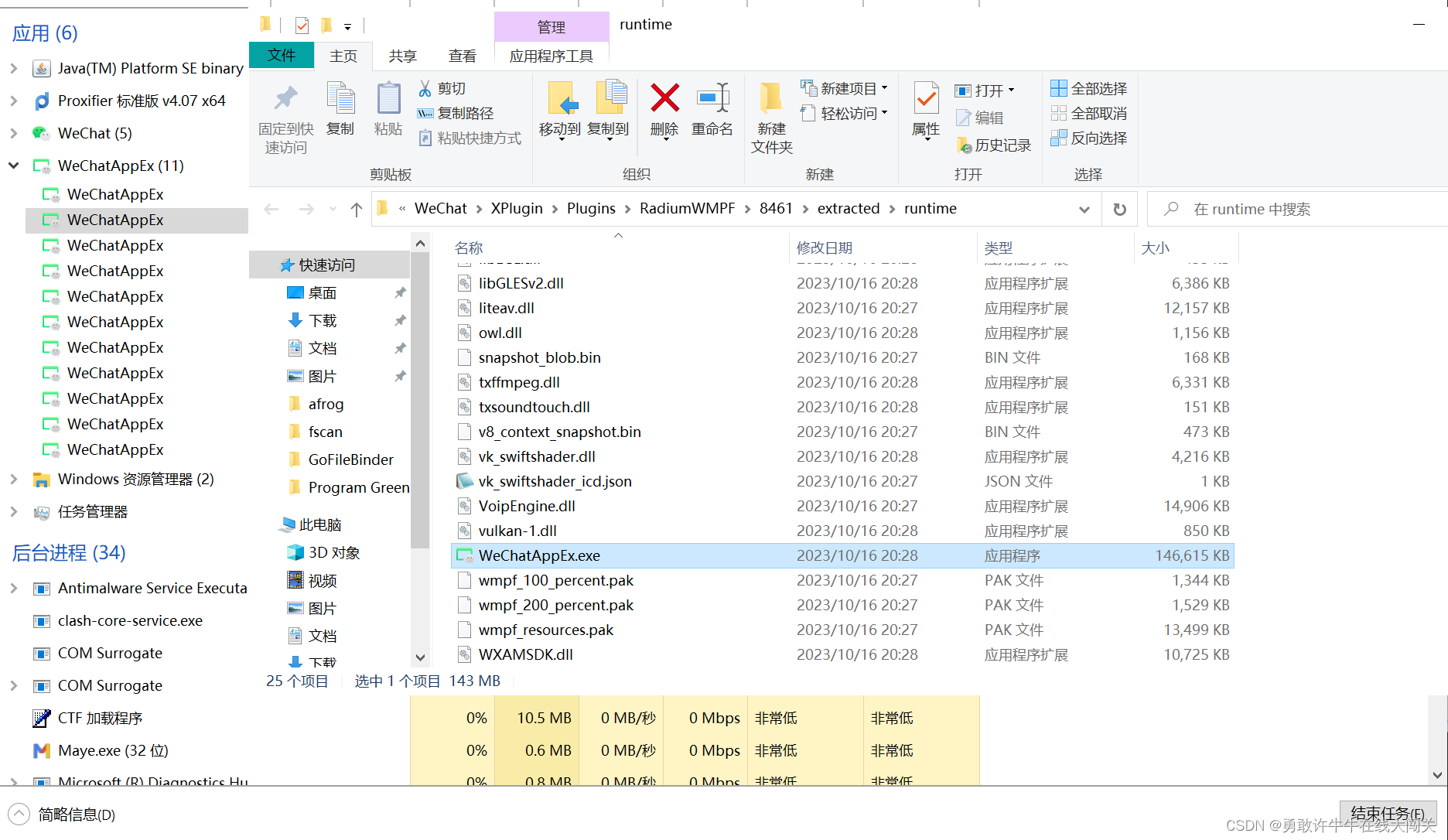Expand Windows 资源管理器 (2) in Task Manager
The image size is (1448, 840).
pyautogui.click(x=13, y=480)
